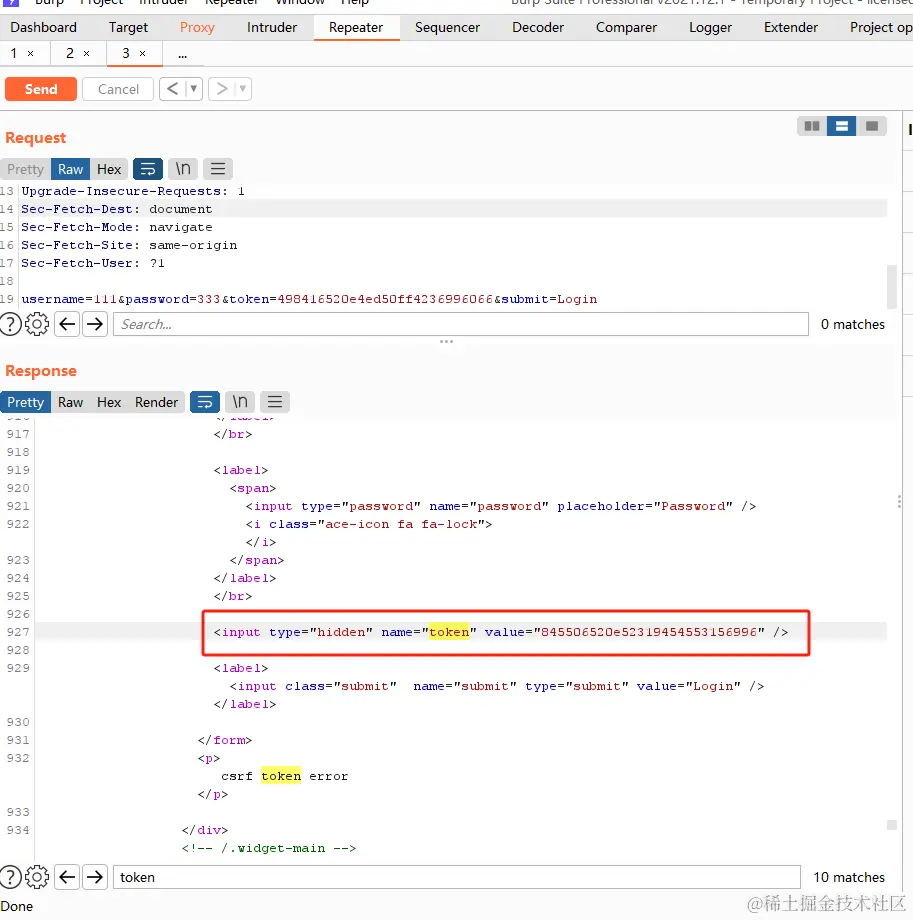Switch Request view to Pretty
The height and width of the screenshot is (920, 913).
25,170
